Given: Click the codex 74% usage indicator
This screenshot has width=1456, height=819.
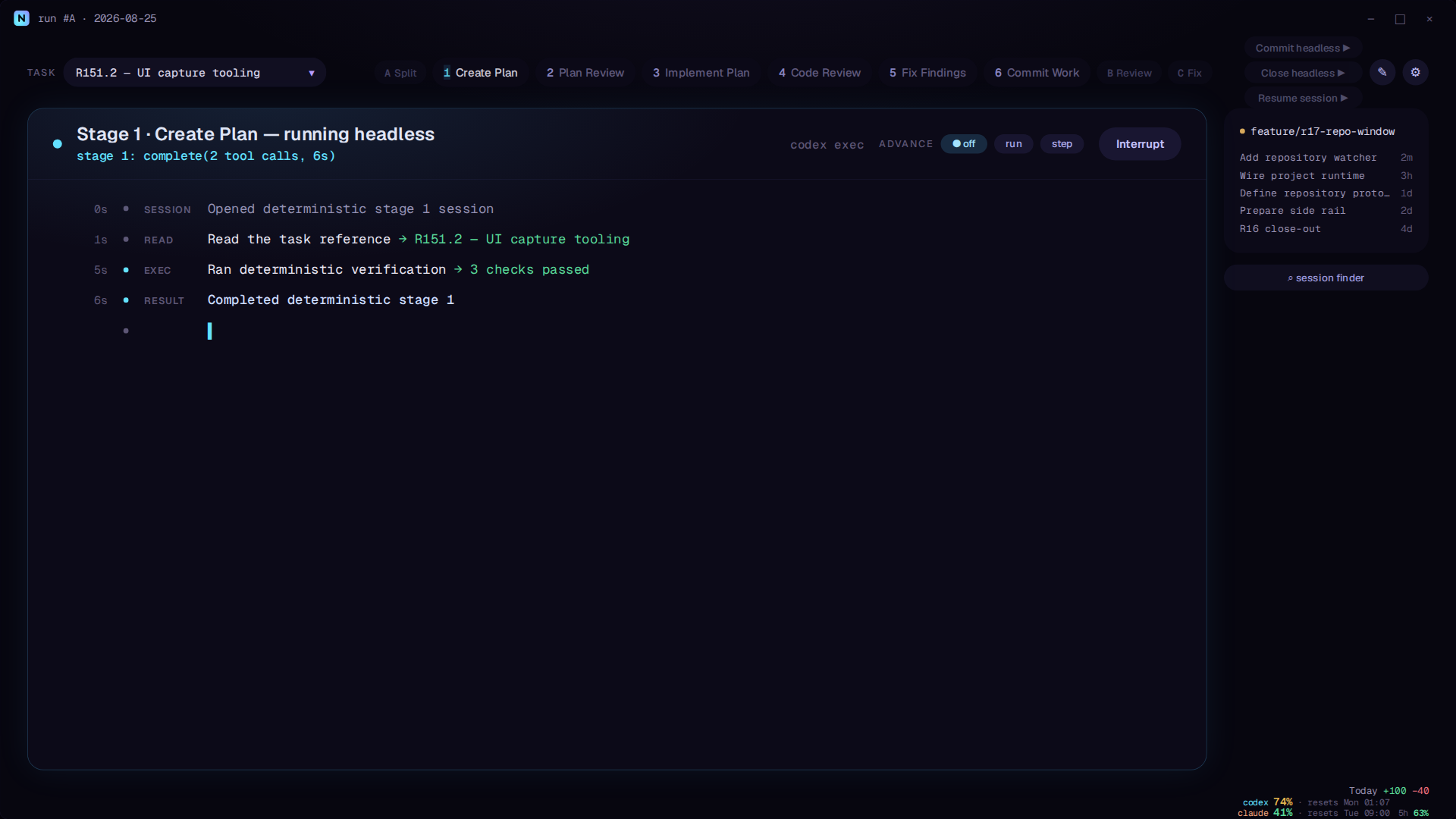Looking at the screenshot, I should point(1267,802).
